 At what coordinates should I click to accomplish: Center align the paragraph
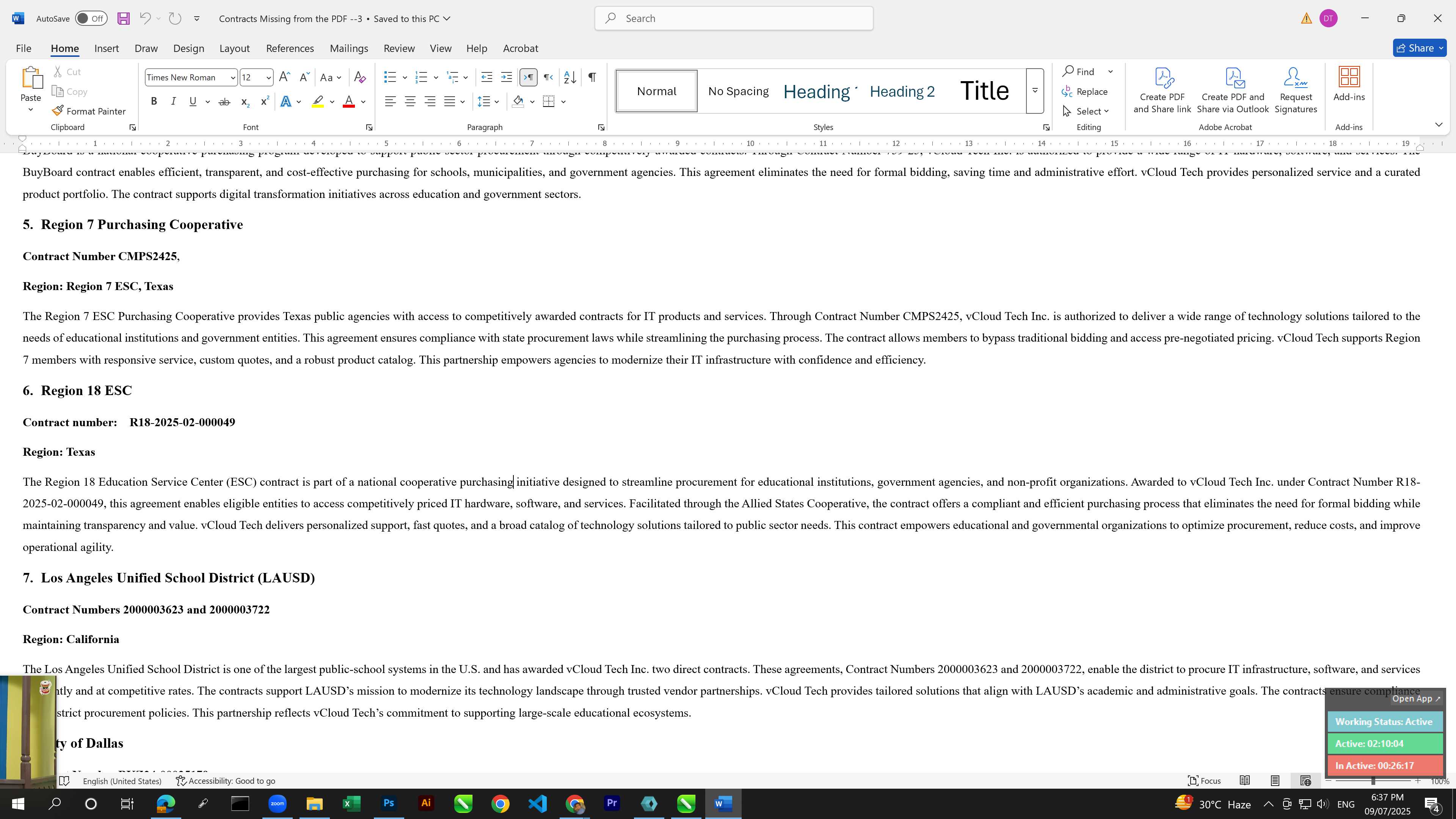[410, 102]
